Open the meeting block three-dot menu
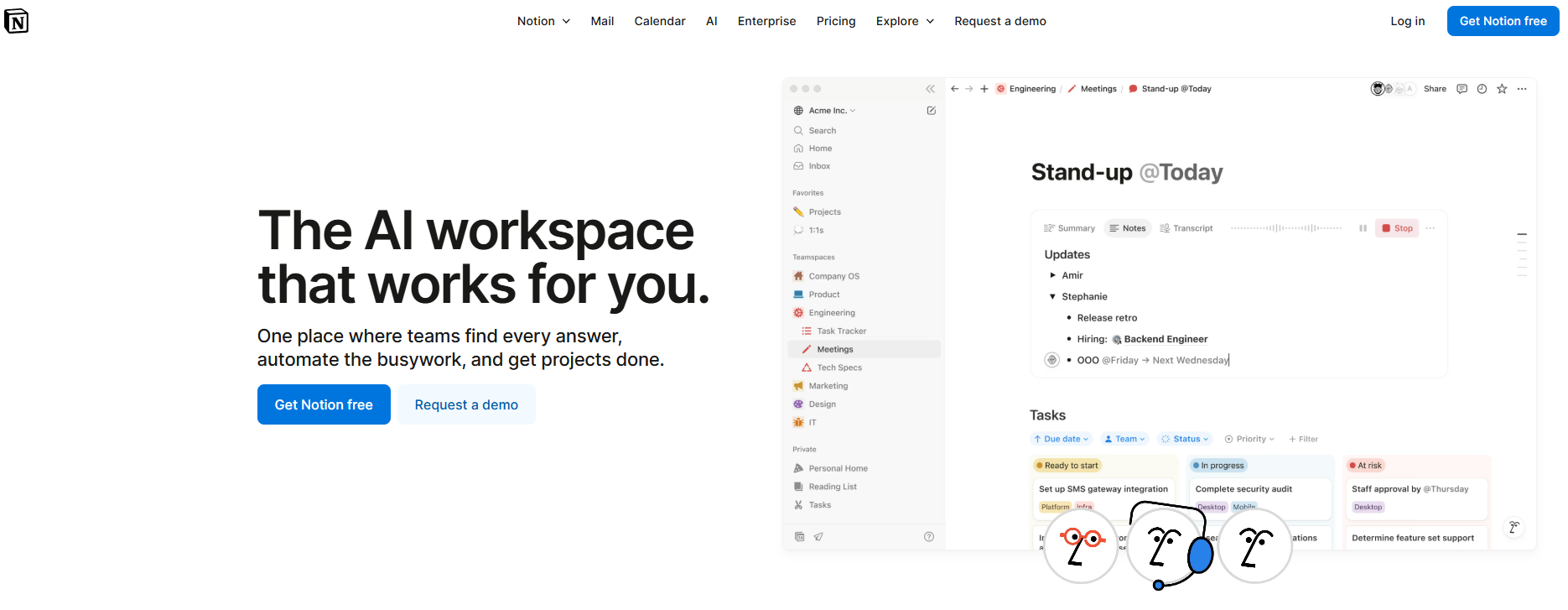The image size is (1568, 610). point(1430,228)
